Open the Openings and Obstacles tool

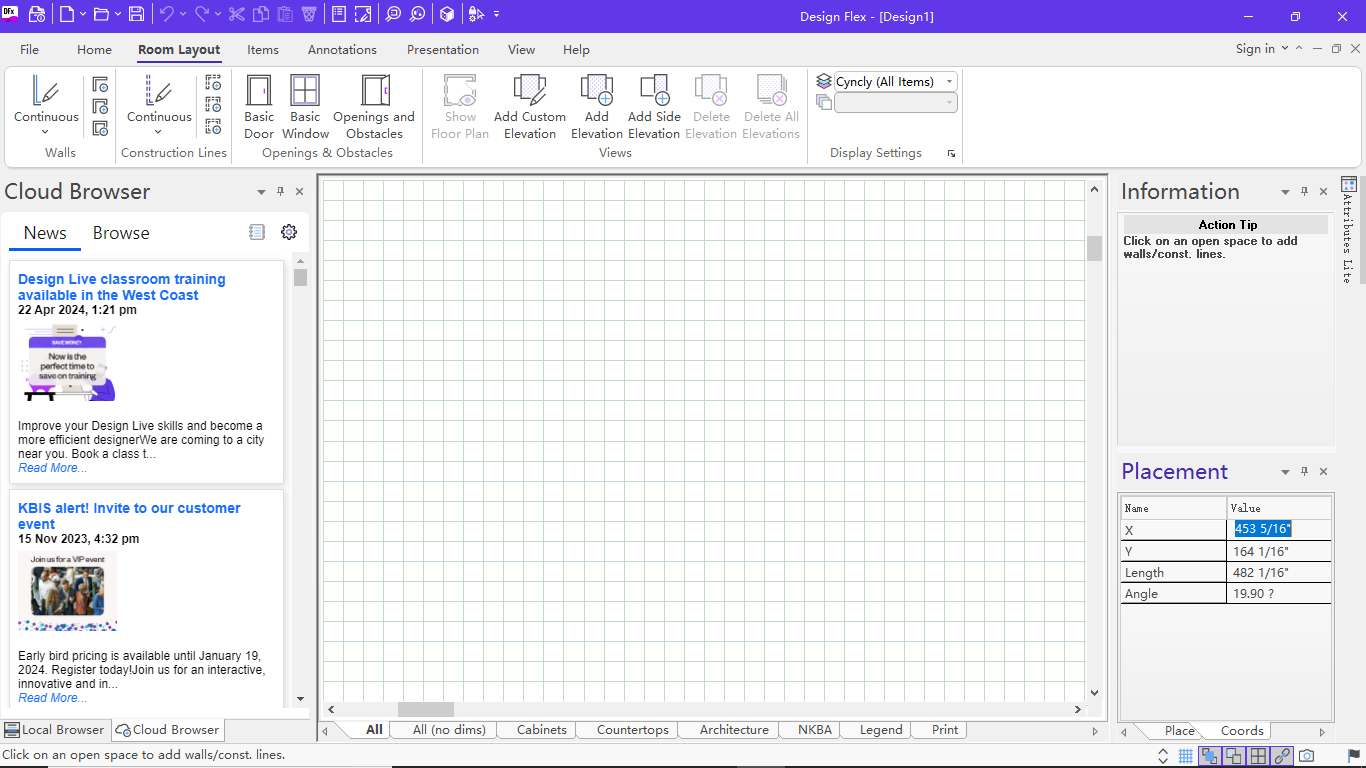point(374,107)
